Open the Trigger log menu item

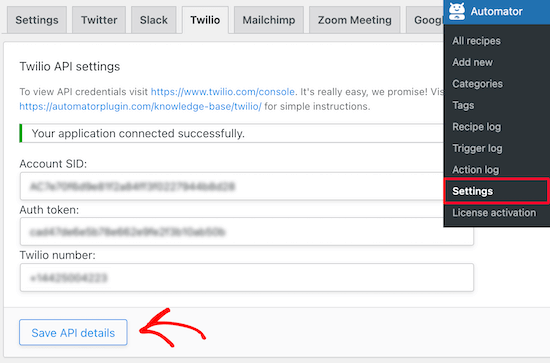coord(477,148)
